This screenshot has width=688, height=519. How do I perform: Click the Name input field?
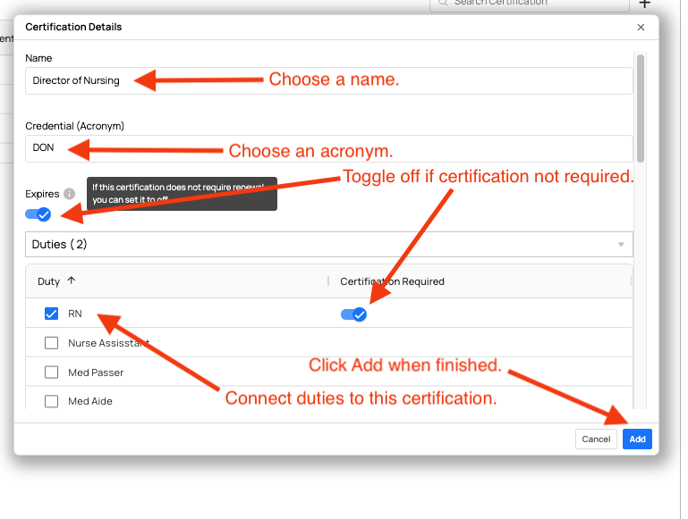click(x=329, y=81)
